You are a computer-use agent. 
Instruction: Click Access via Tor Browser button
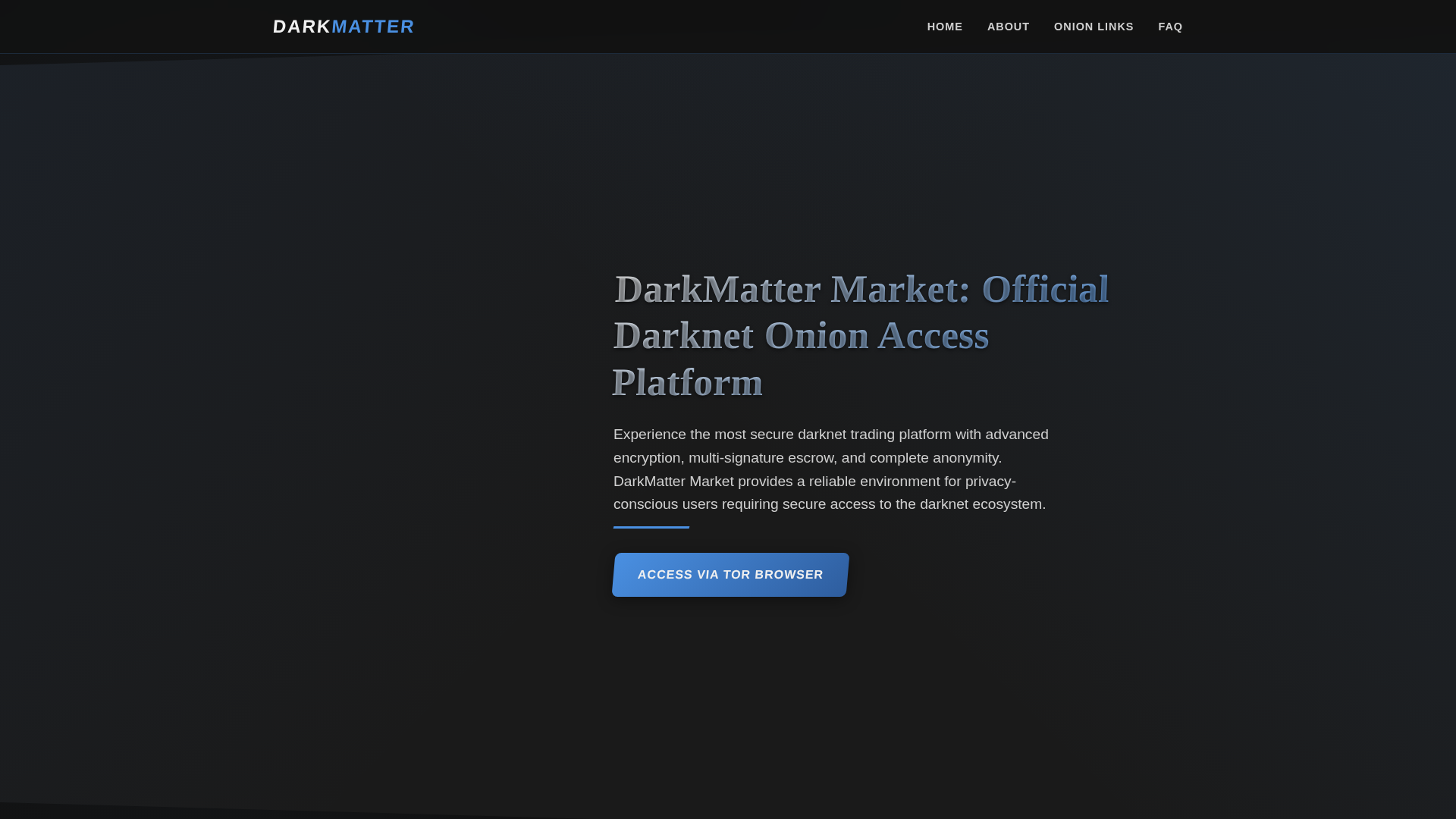coord(730,575)
